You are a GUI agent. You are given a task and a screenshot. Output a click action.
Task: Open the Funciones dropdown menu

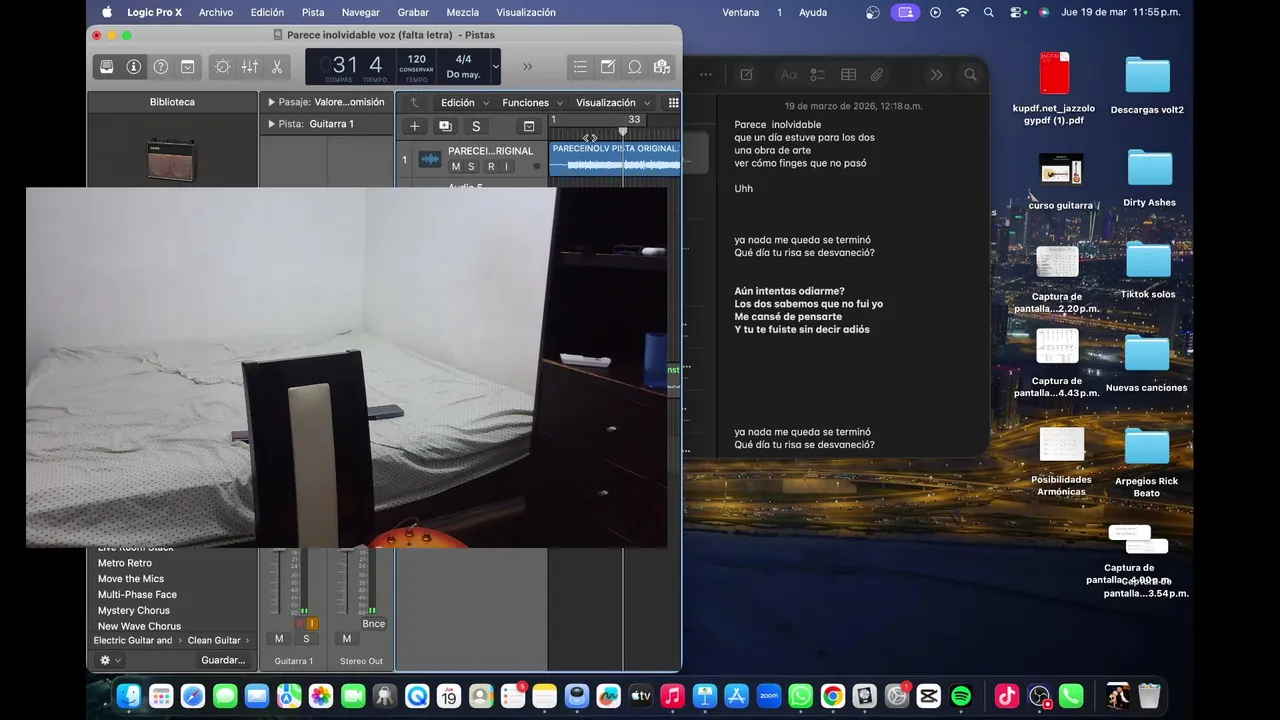click(532, 102)
